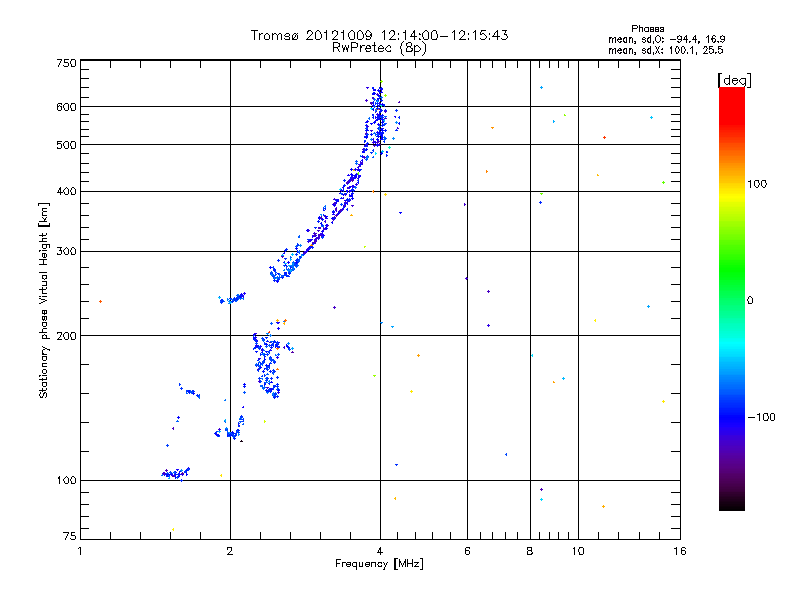
Task: Click the '0' colorbar tick label
Action: pyautogui.click(x=750, y=300)
